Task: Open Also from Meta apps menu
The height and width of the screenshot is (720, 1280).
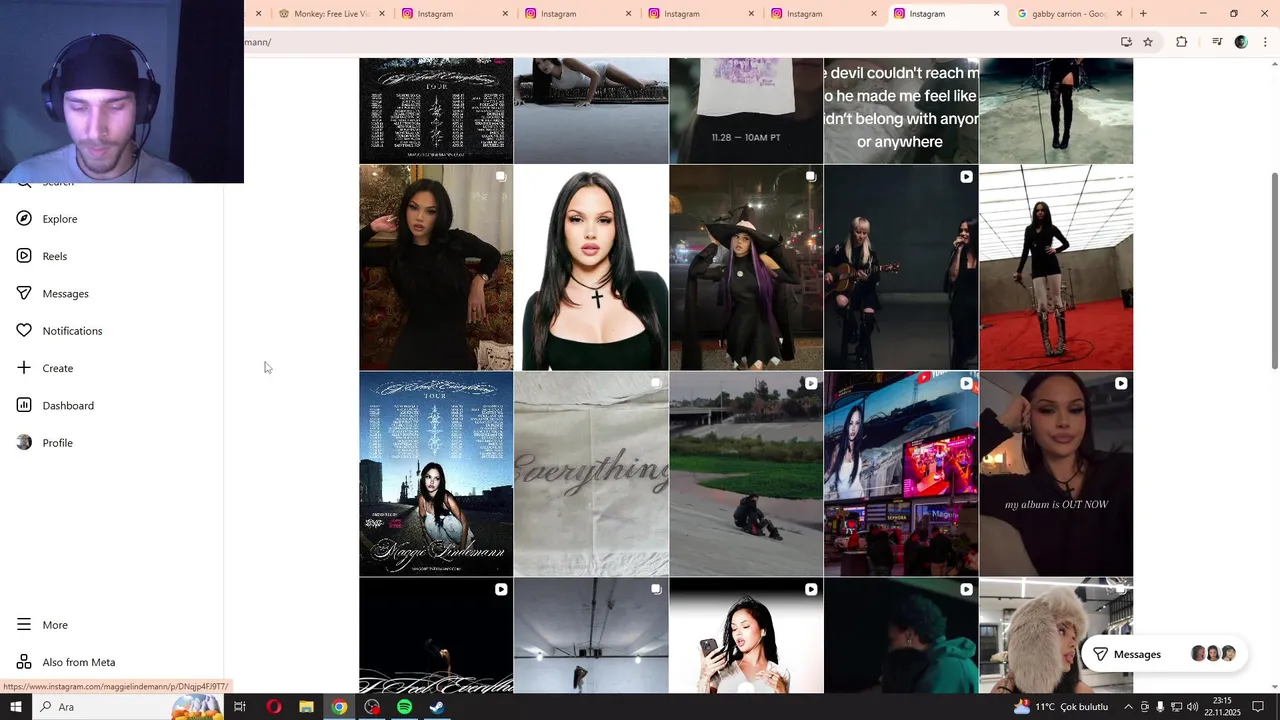Action: (66, 662)
